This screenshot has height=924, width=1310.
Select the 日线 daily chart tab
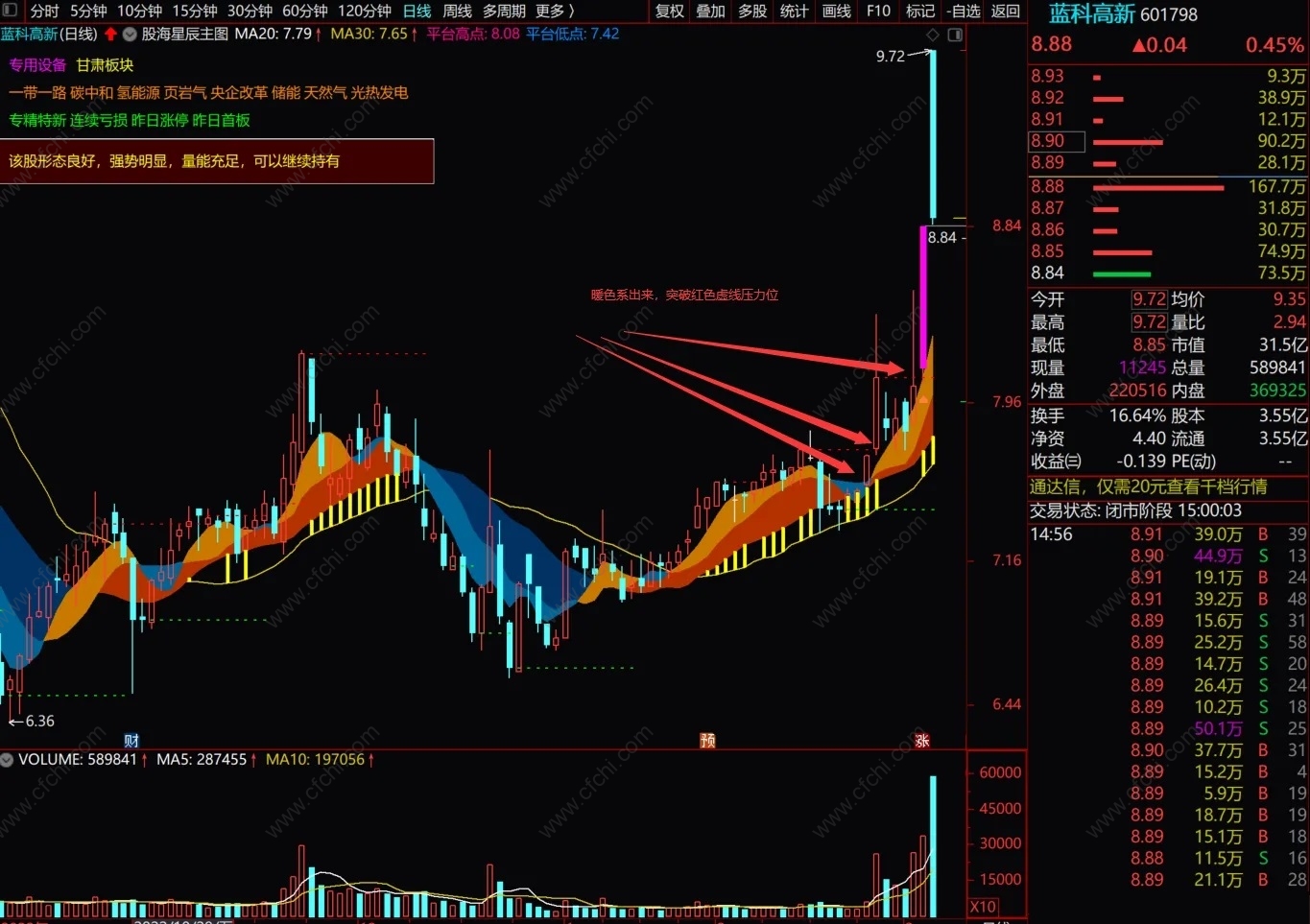tap(417, 11)
